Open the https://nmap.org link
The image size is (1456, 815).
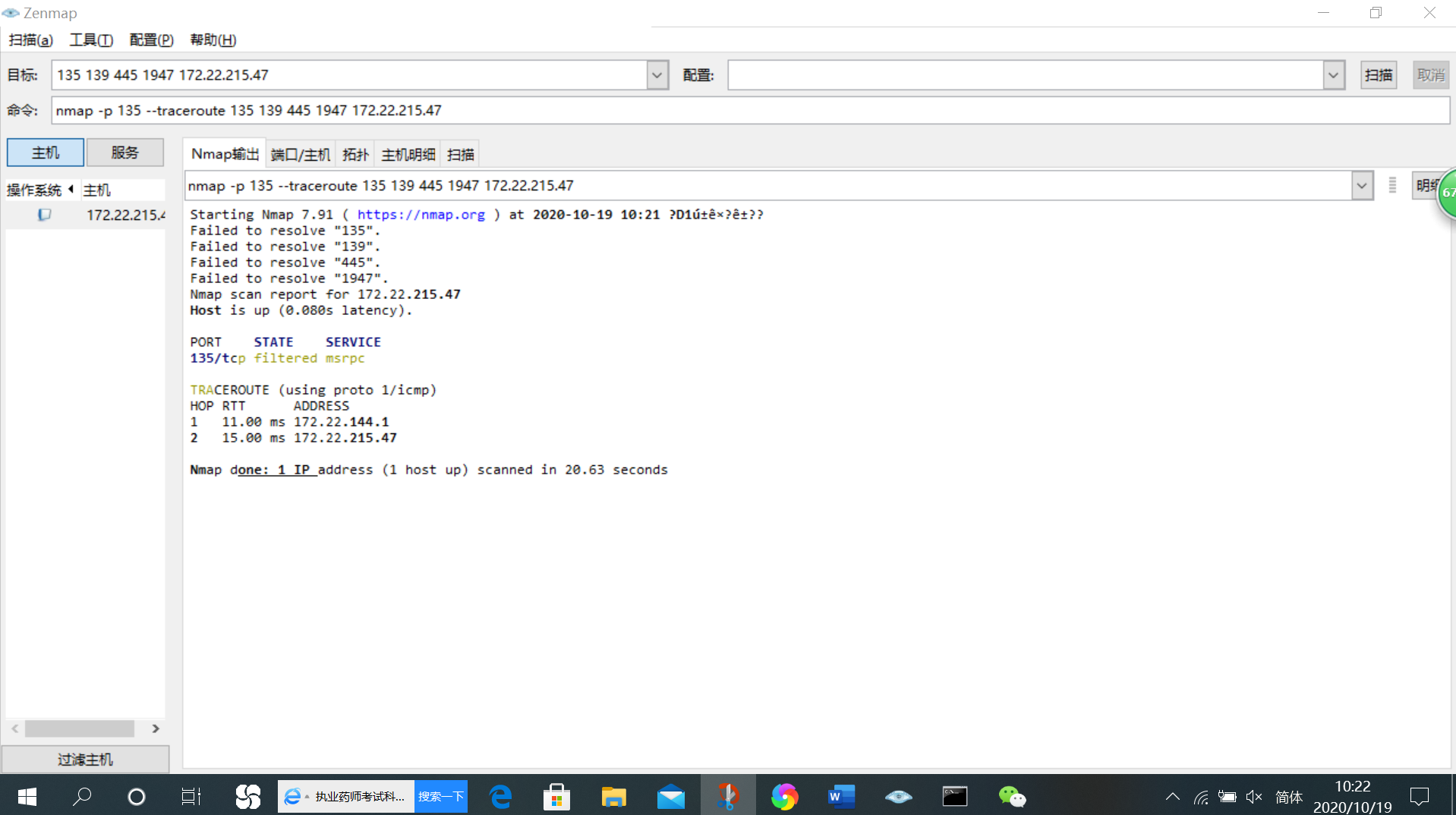click(x=421, y=215)
